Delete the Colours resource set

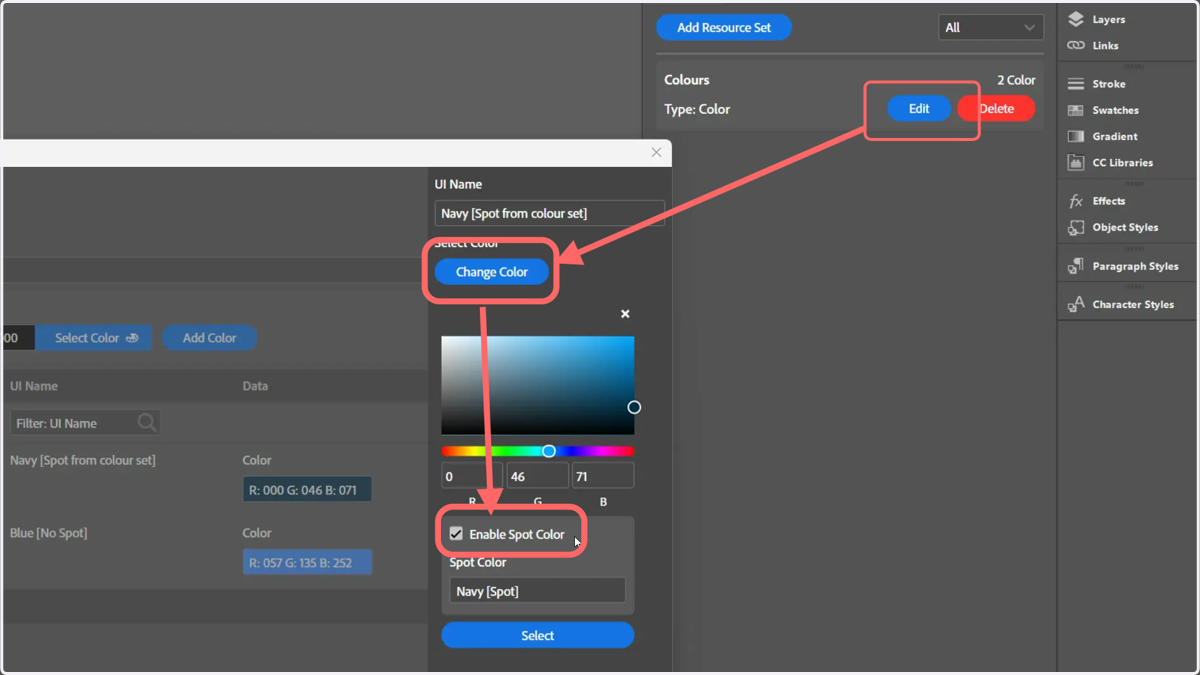coord(996,109)
